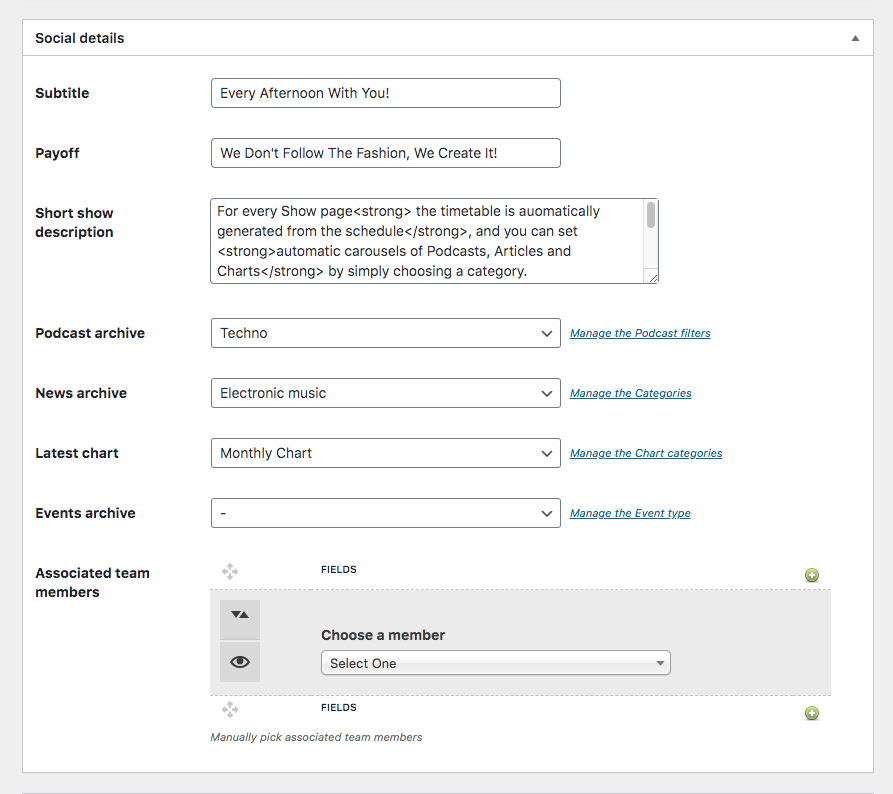This screenshot has width=893, height=794.
Task: Click the Manage the Event type link
Action: point(630,513)
